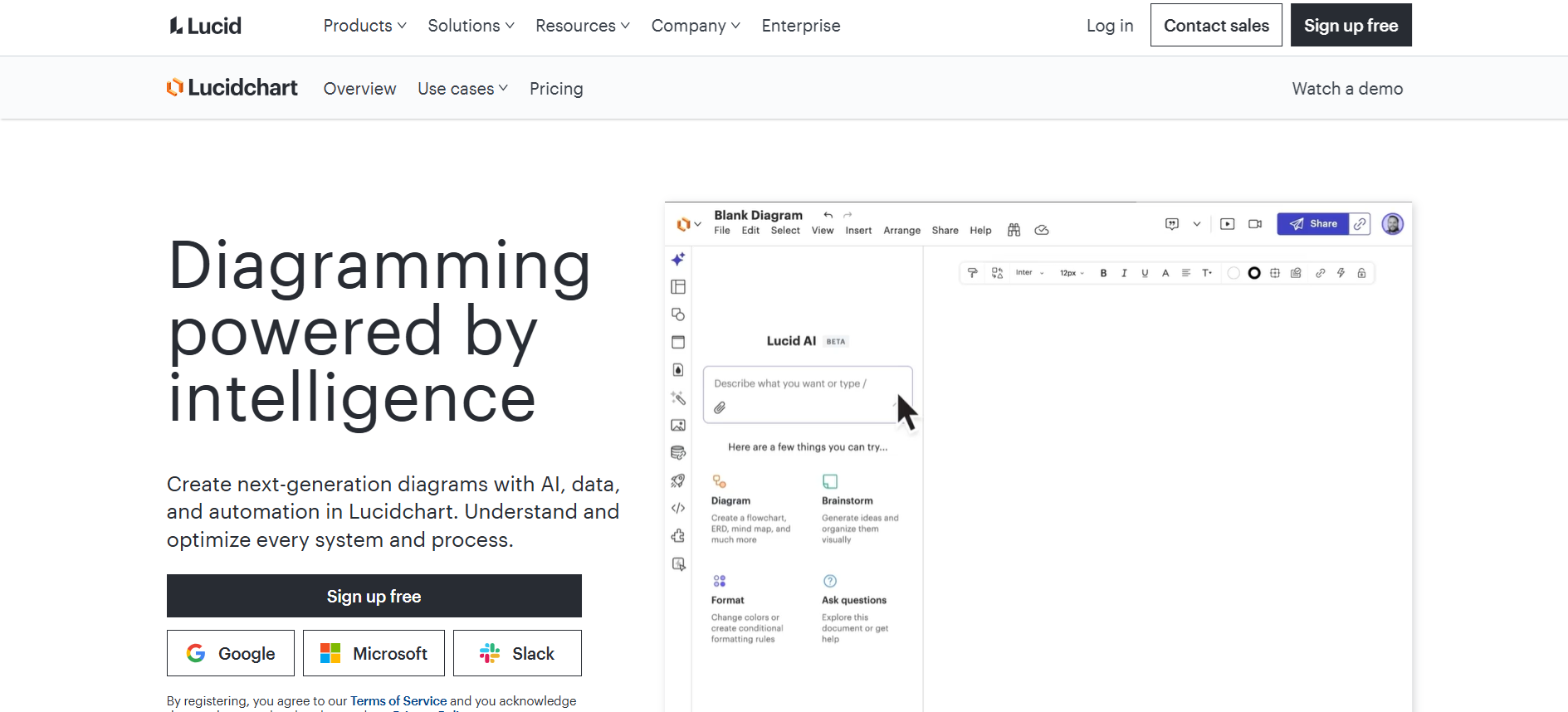
Task: Toggle bold formatting in diagram toolbar
Action: [x=1103, y=273]
